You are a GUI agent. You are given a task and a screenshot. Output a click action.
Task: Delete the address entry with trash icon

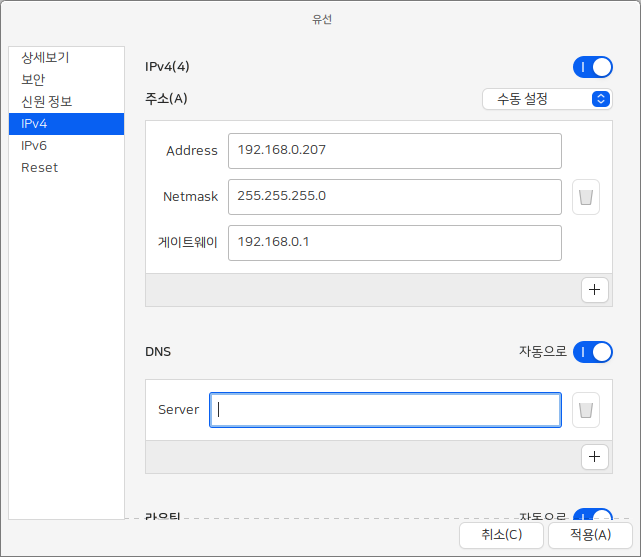[x=586, y=197]
